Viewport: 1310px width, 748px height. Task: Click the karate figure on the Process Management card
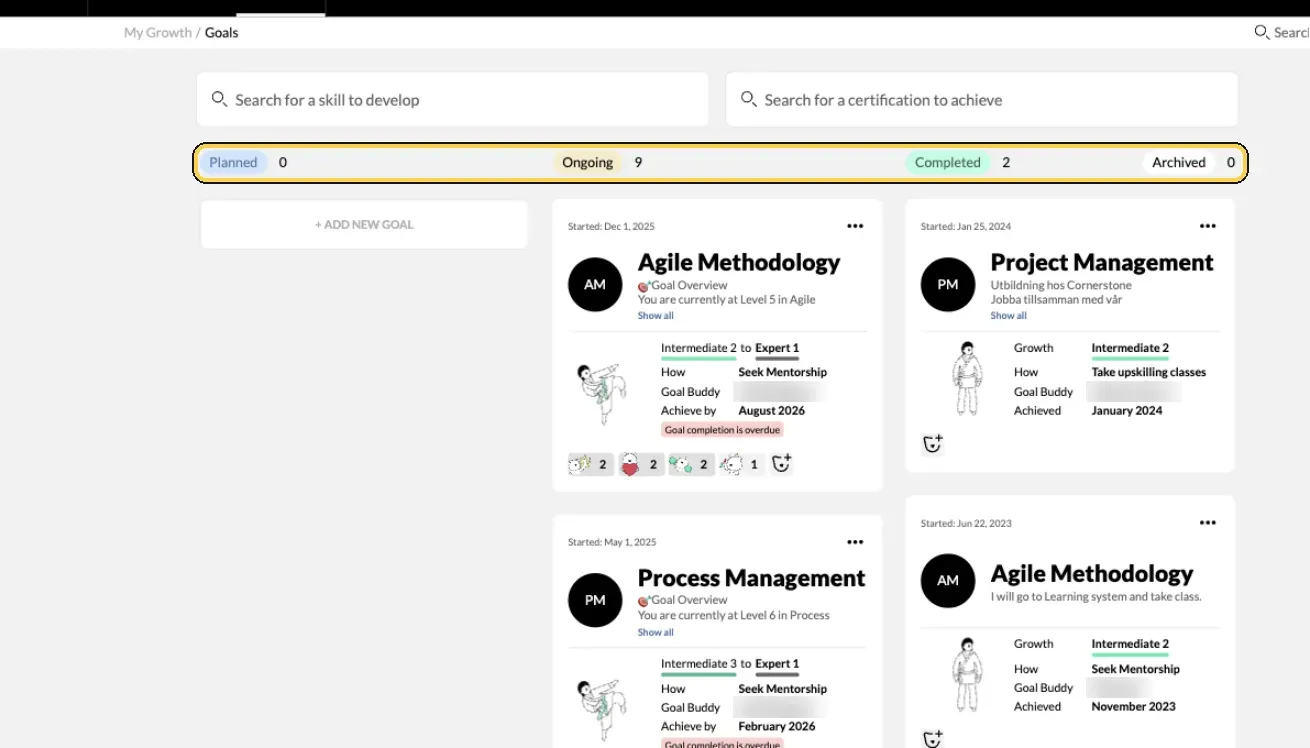[601, 709]
